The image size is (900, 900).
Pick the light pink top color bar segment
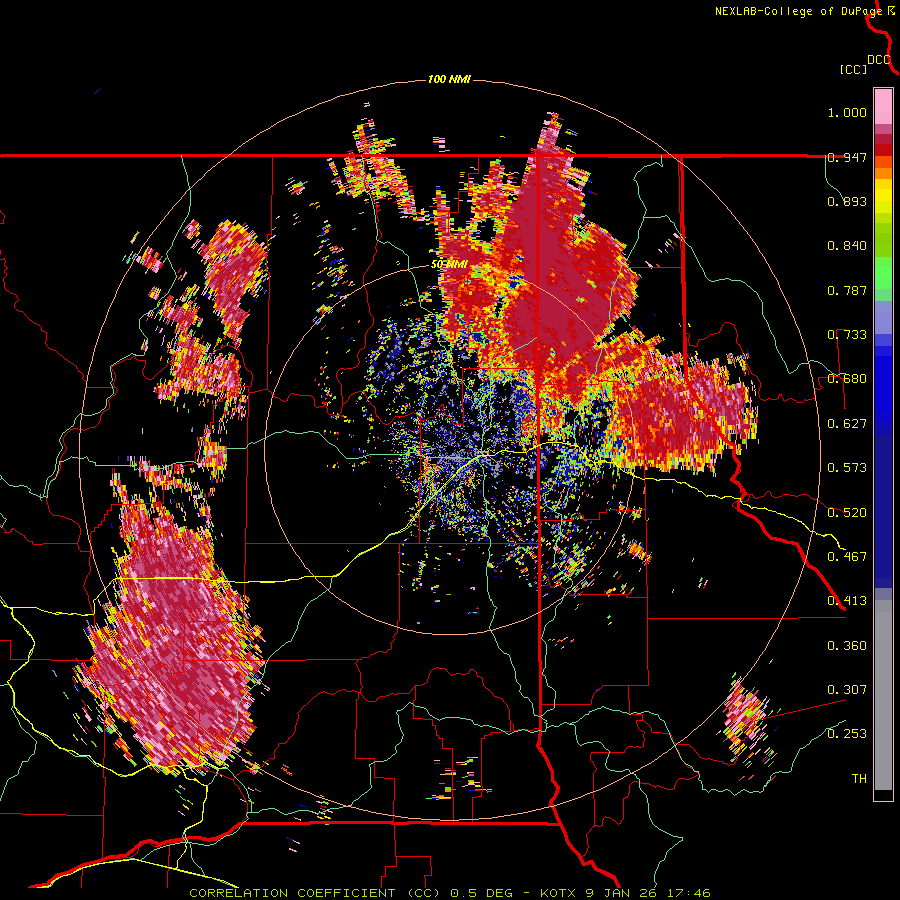point(883,106)
